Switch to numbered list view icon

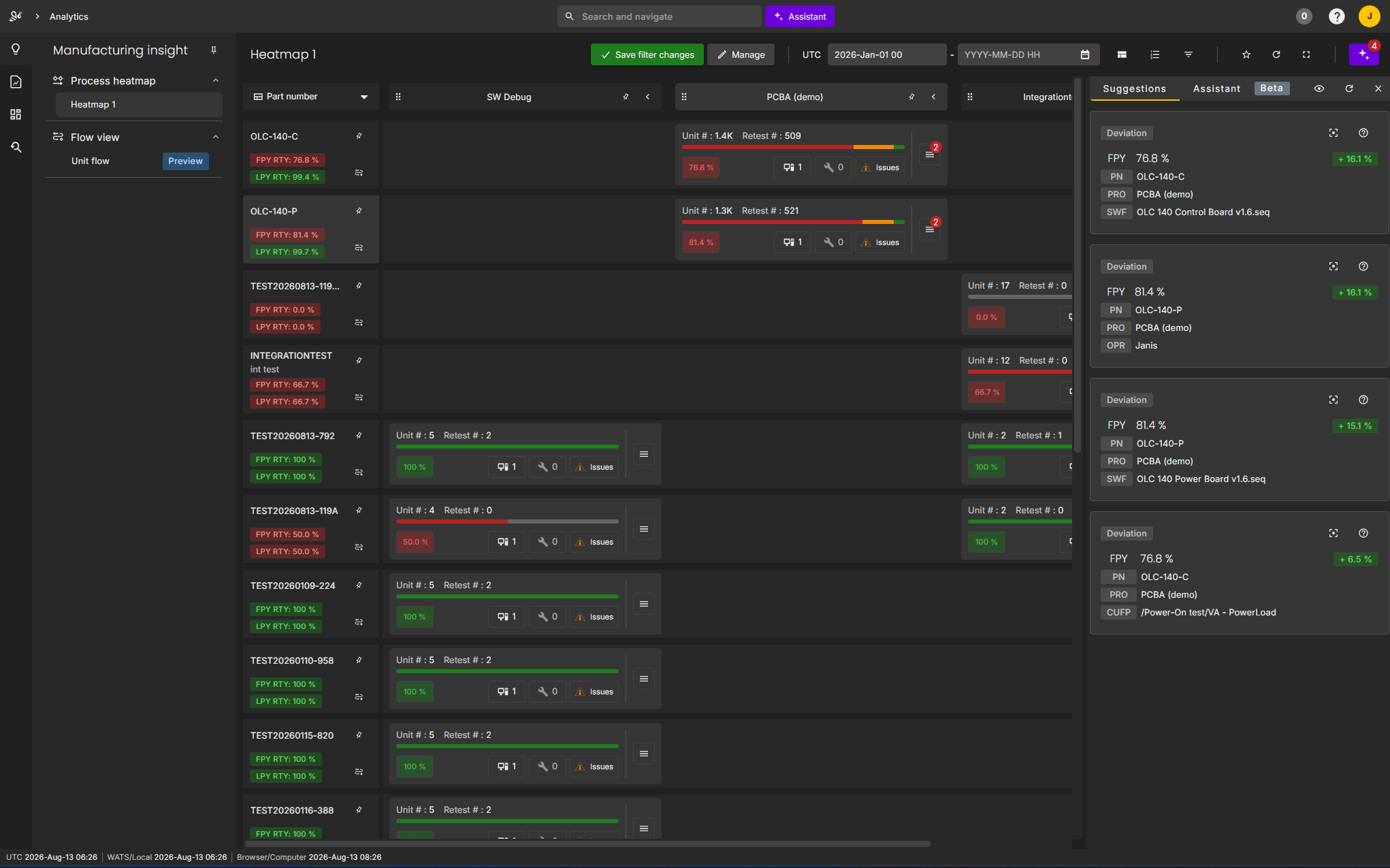(1155, 54)
